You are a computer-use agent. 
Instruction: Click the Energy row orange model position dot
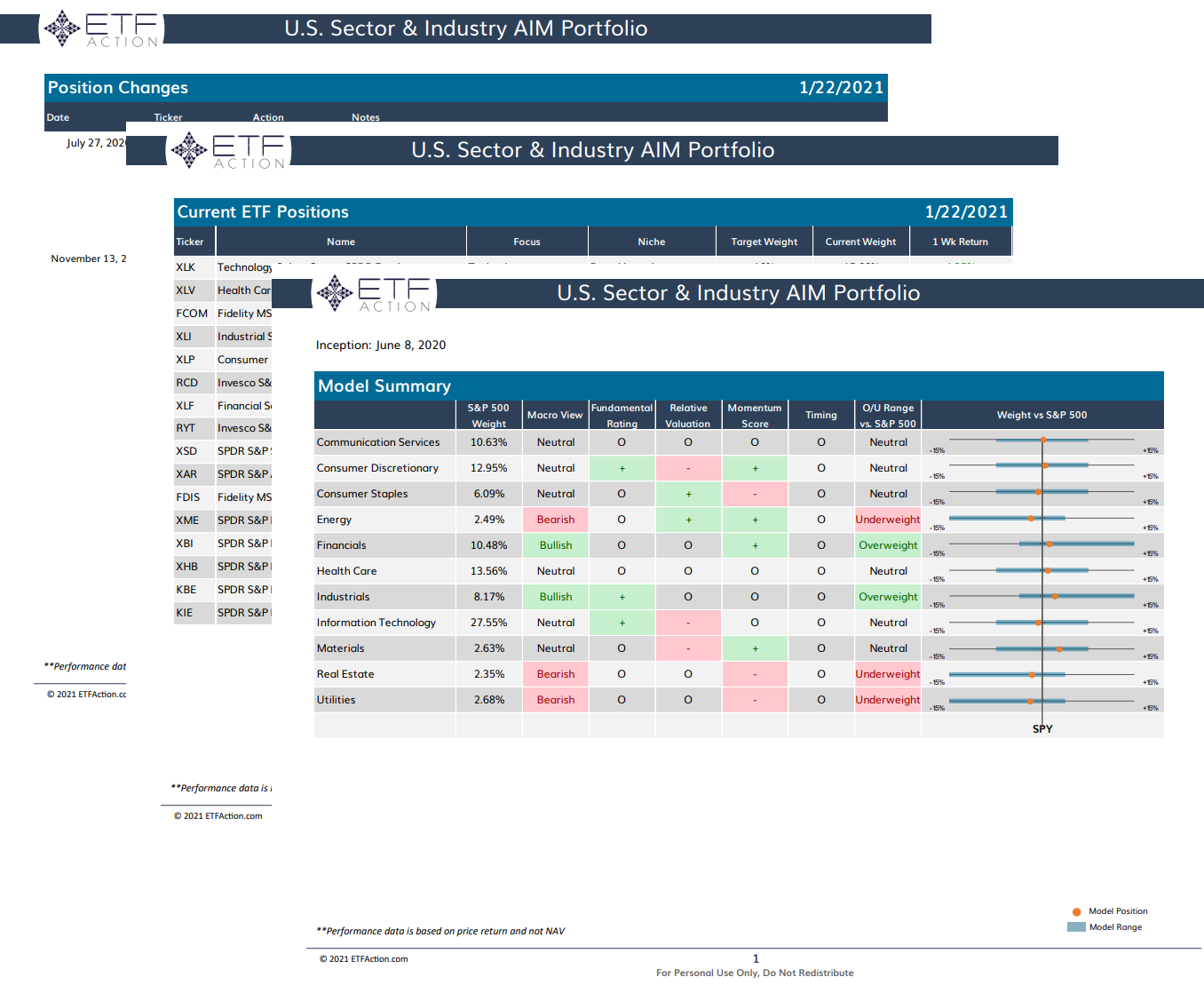click(x=1031, y=518)
